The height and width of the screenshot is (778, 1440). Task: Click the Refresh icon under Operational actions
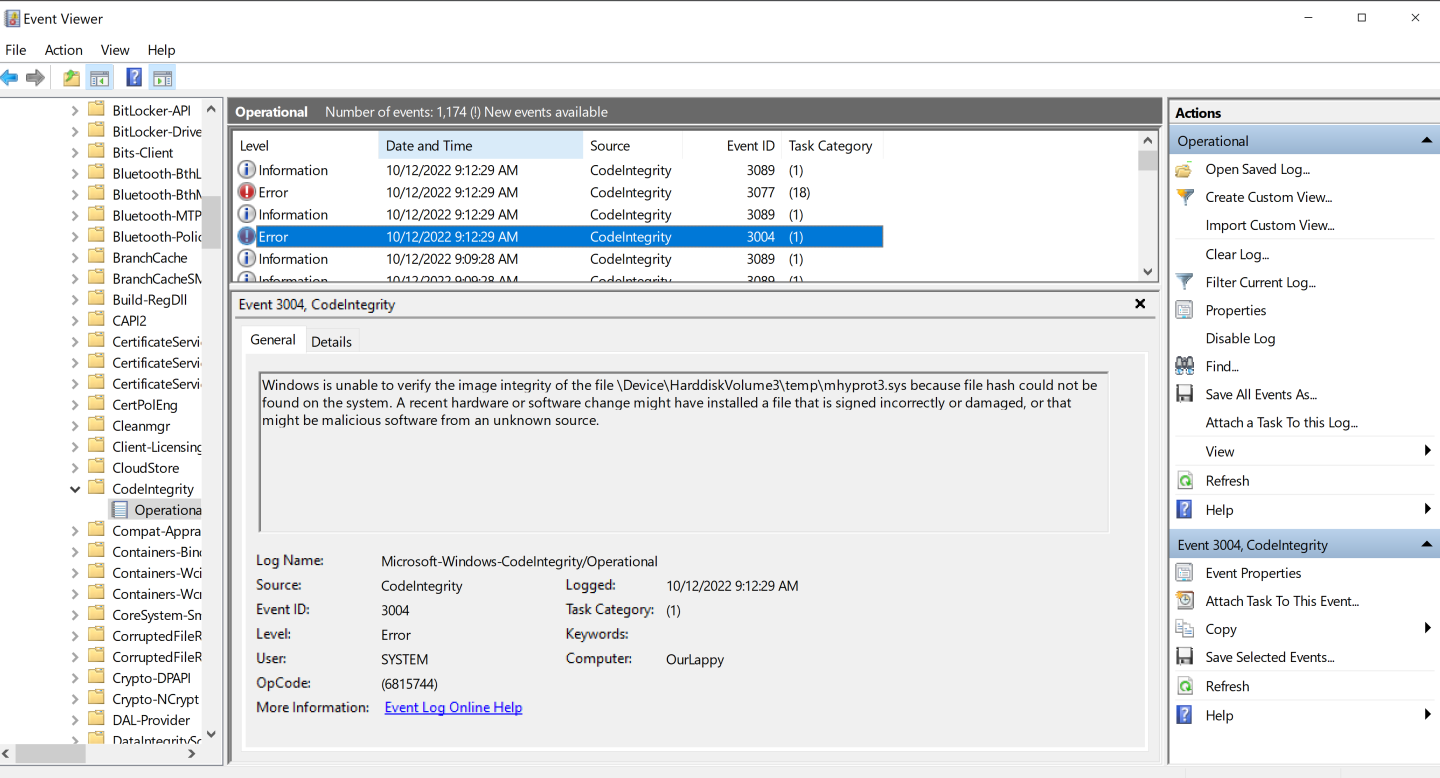[x=1185, y=481]
